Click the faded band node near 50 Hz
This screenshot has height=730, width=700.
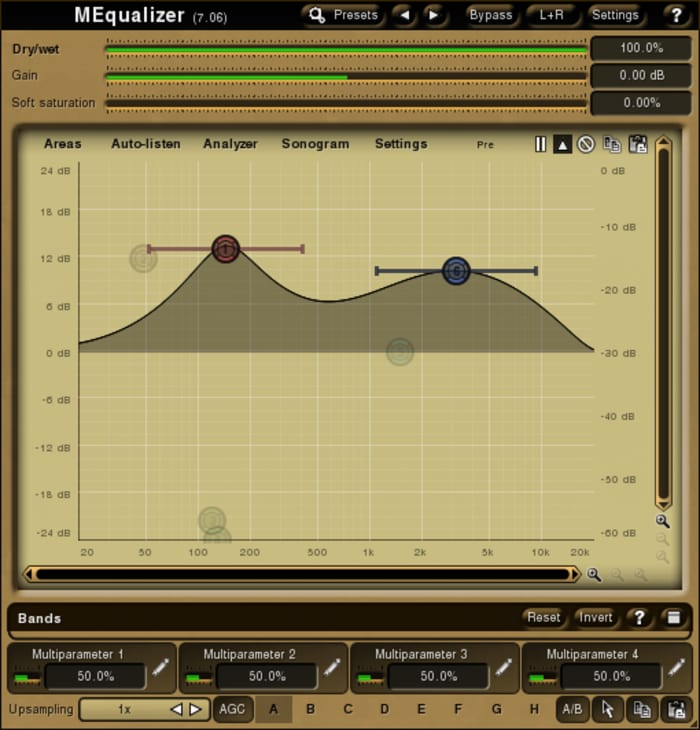coord(143,258)
